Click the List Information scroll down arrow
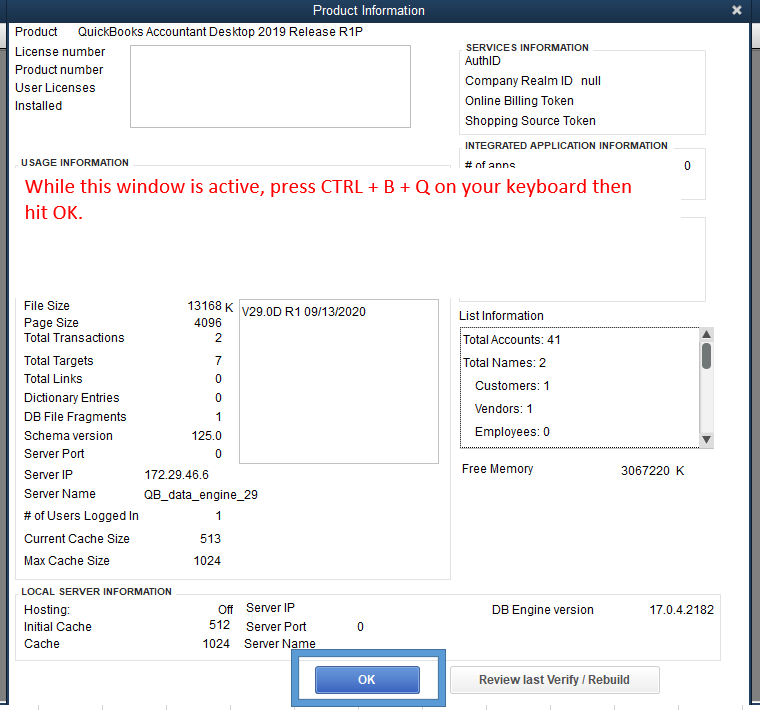The height and width of the screenshot is (710, 760). 707,440
